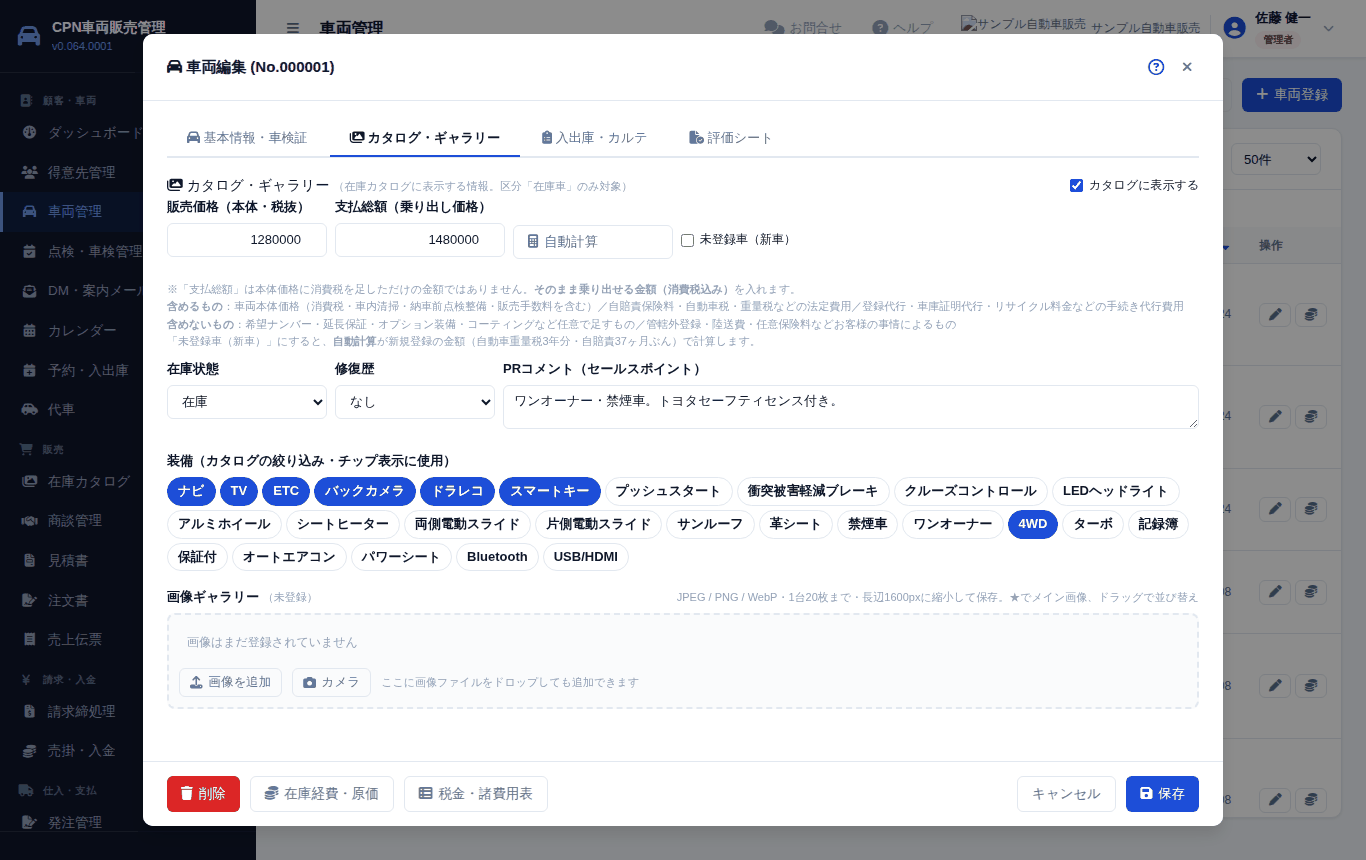Toggle the ETC equipment chip
1366x860 pixels.
[x=286, y=491]
